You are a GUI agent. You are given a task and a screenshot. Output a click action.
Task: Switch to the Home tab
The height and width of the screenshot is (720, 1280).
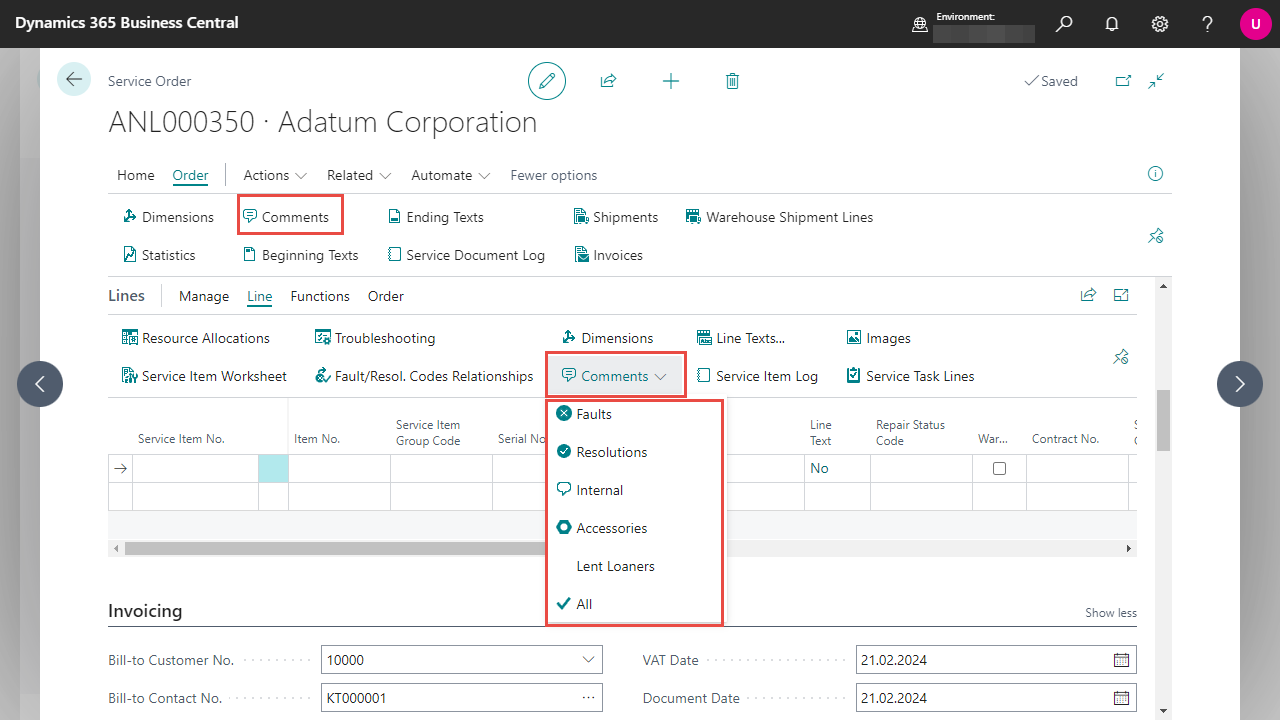[136, 175]
